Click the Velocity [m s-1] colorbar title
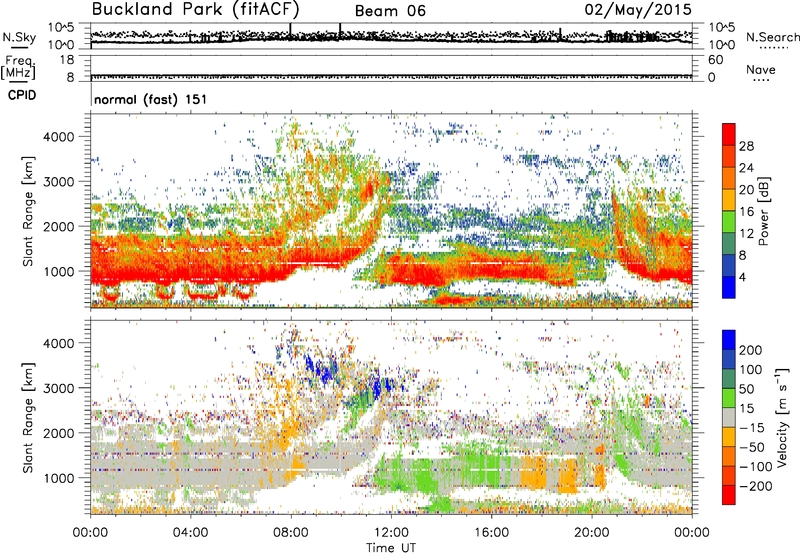This screenshot has width=800, height=554. 782,417
